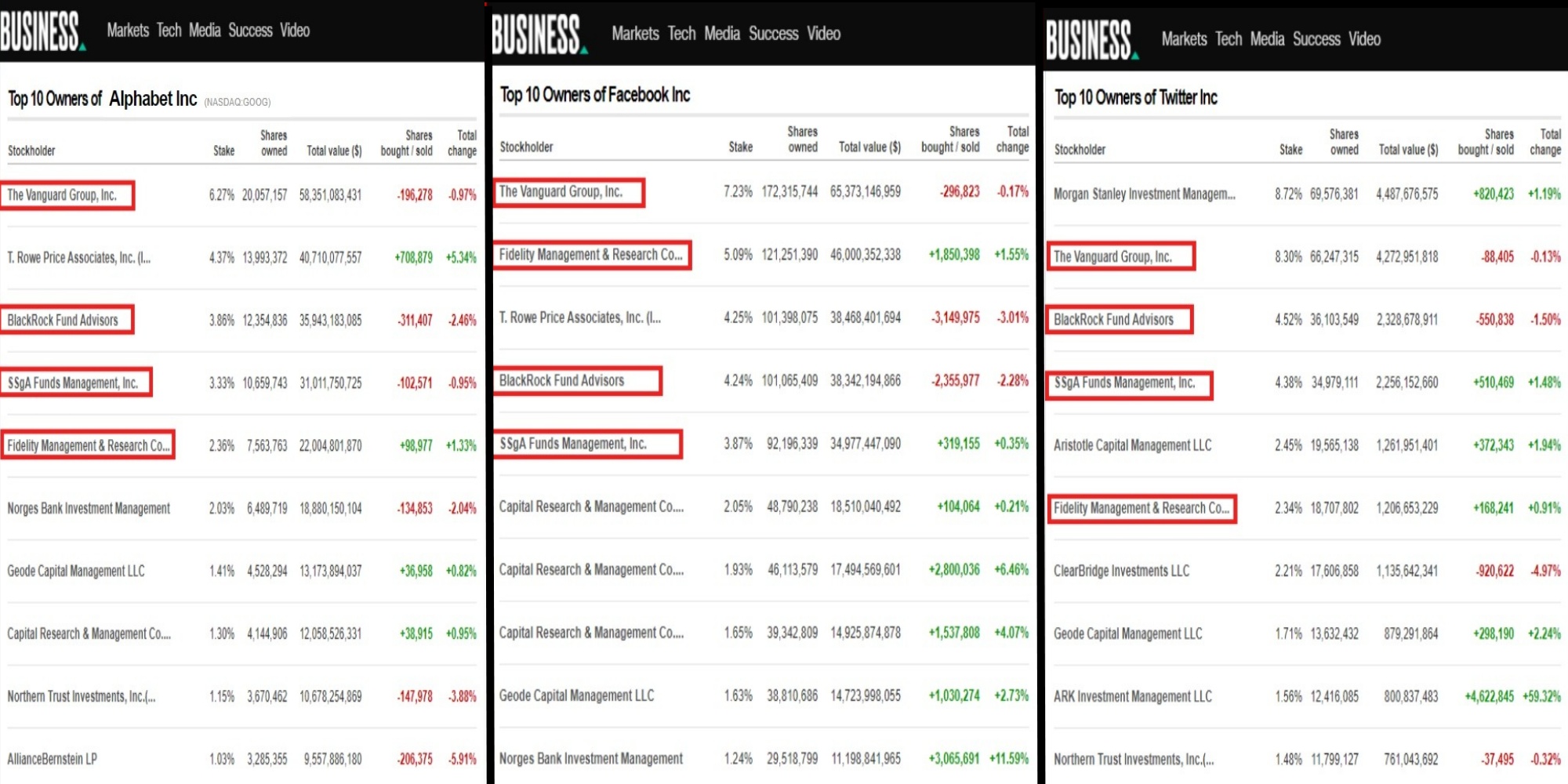Click Northern Trust Investments in Twitter owners
Screen dimensions: 1568x784
tap(1134, 760)
